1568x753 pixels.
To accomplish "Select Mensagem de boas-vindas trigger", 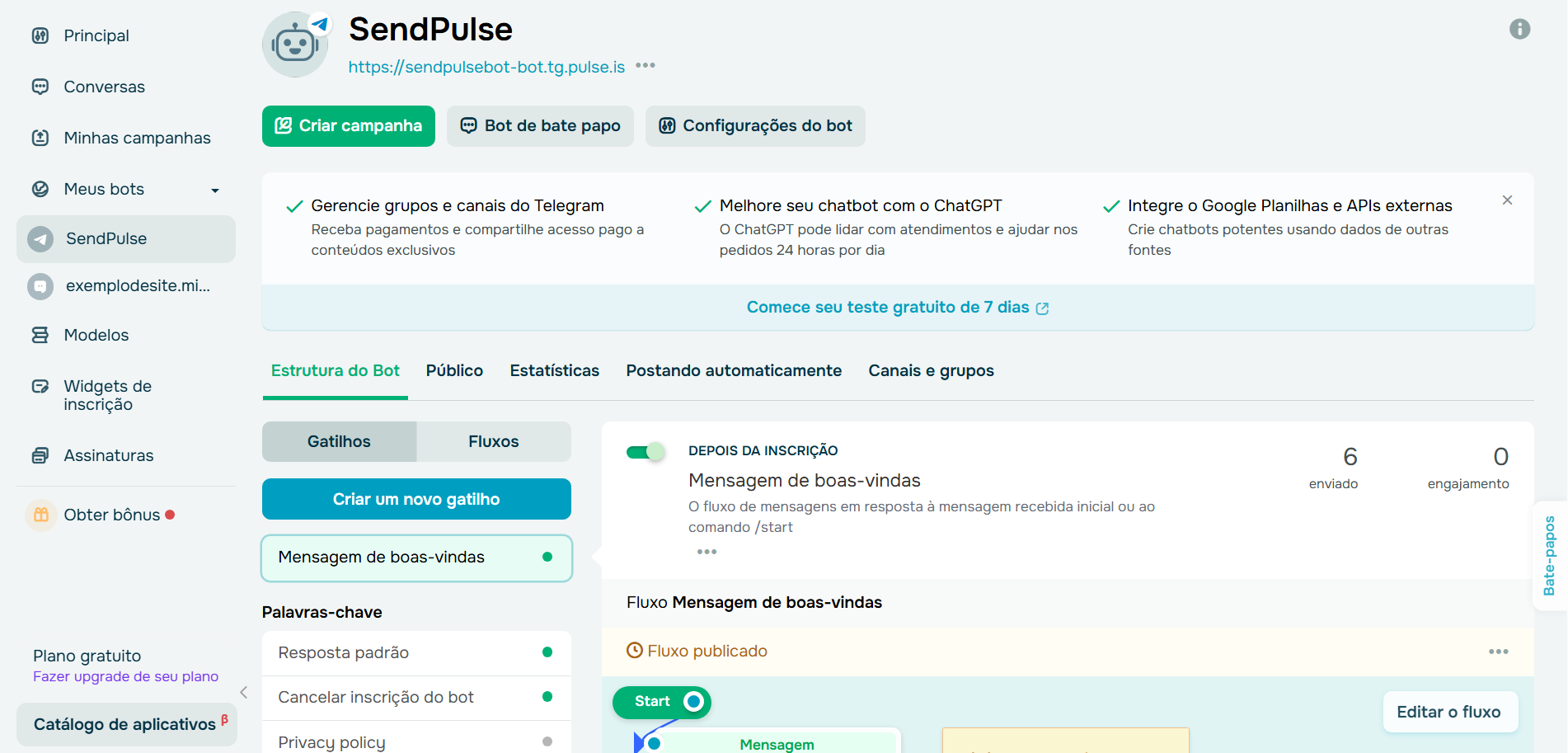I will (x=416, y=558).
